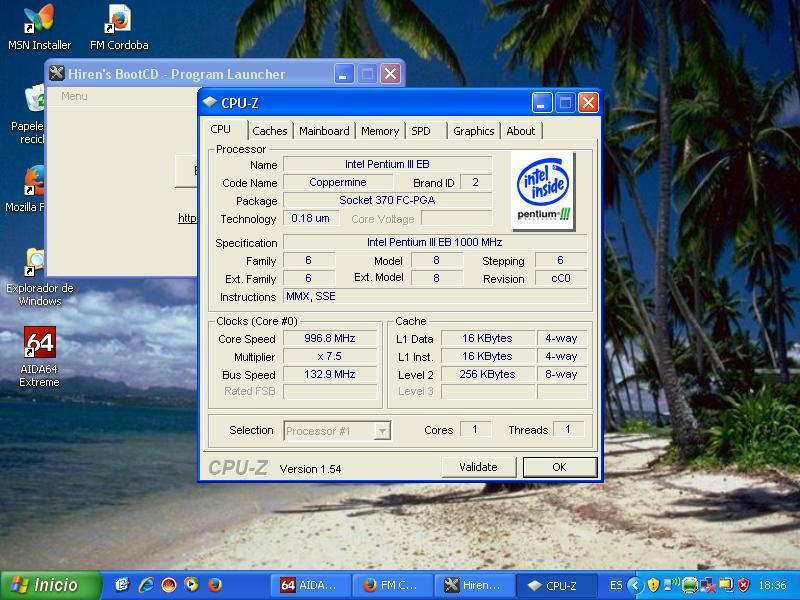This screenshot has height=600, width=800.
Task: Click the L1 Data 16 KBytes value
Action: click(488, 338)
